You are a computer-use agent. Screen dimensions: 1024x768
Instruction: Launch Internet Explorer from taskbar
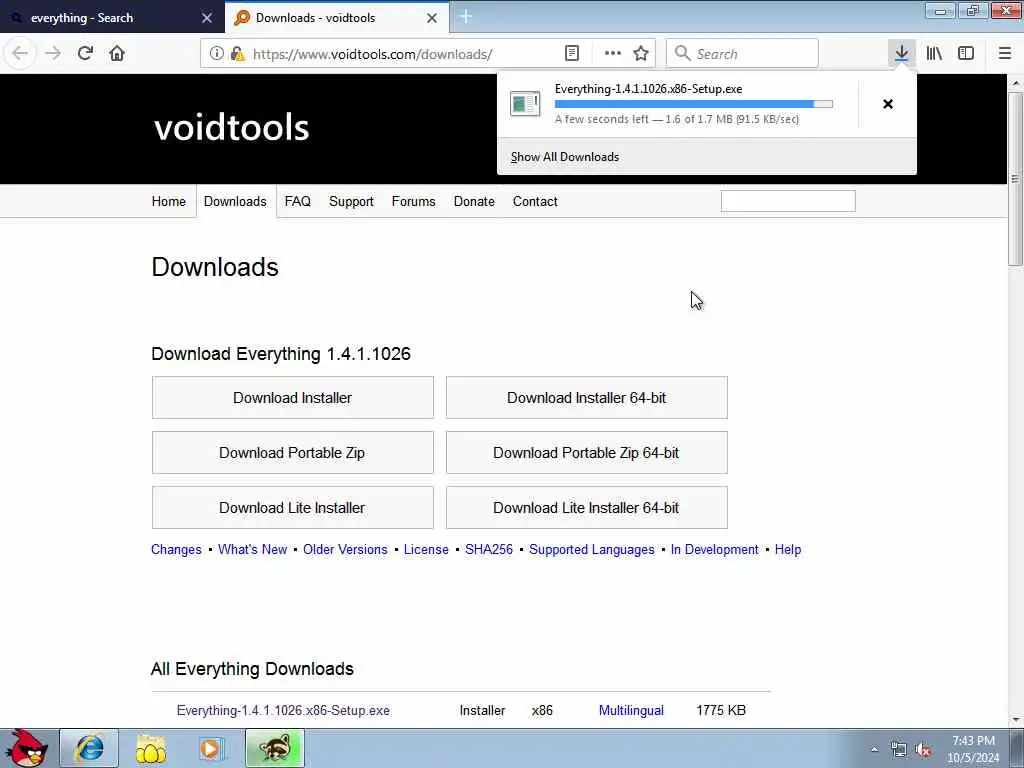pyautogui.click(x=89, y=748)
